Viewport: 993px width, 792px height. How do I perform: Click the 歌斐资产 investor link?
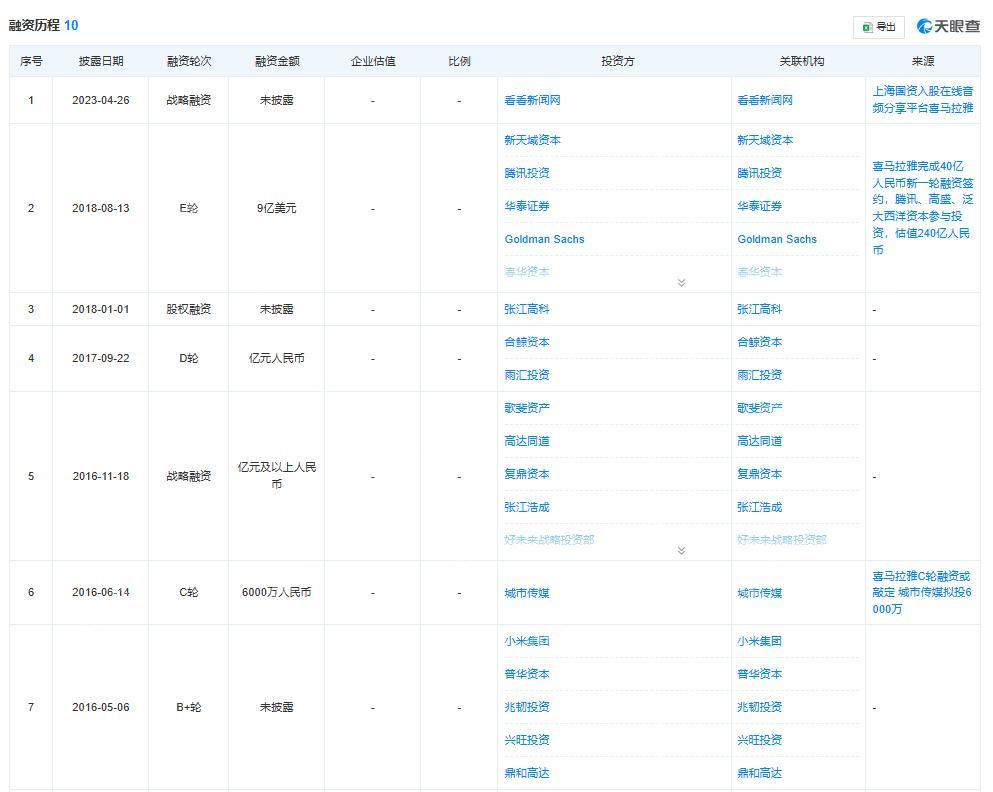(x=528, y=407)
